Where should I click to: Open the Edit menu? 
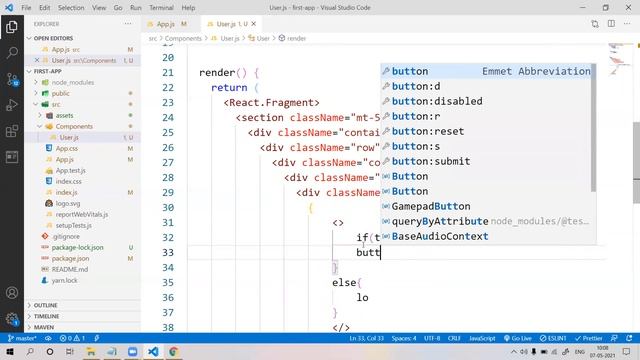(44, 8)
